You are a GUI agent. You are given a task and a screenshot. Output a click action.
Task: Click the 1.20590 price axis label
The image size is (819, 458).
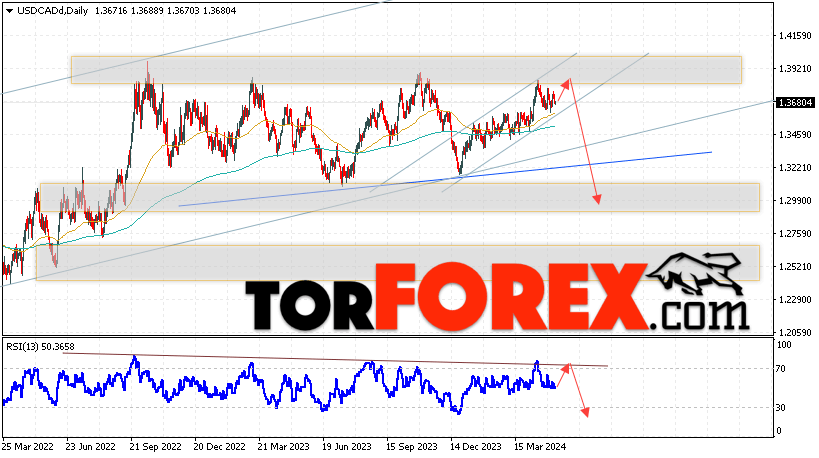pos(795,332)
